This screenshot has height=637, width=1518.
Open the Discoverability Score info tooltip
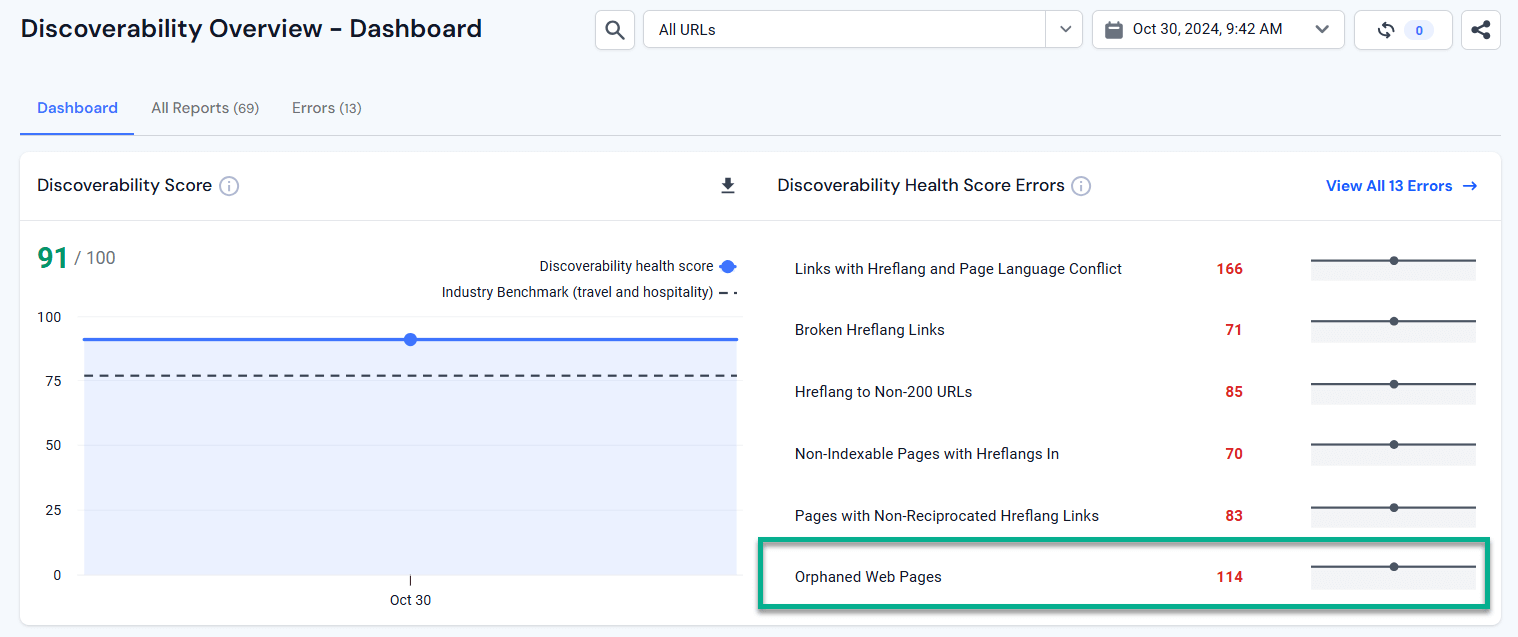click(229, 186)
